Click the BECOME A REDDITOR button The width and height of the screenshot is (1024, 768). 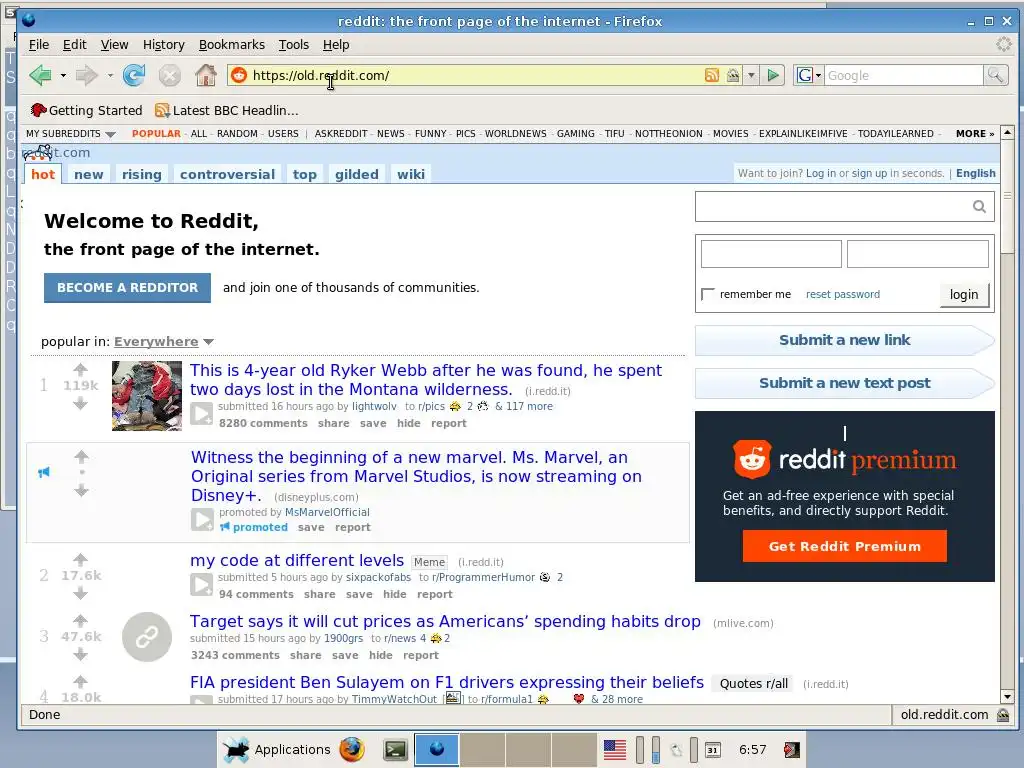pyautogui.click(x=127, y=288)
